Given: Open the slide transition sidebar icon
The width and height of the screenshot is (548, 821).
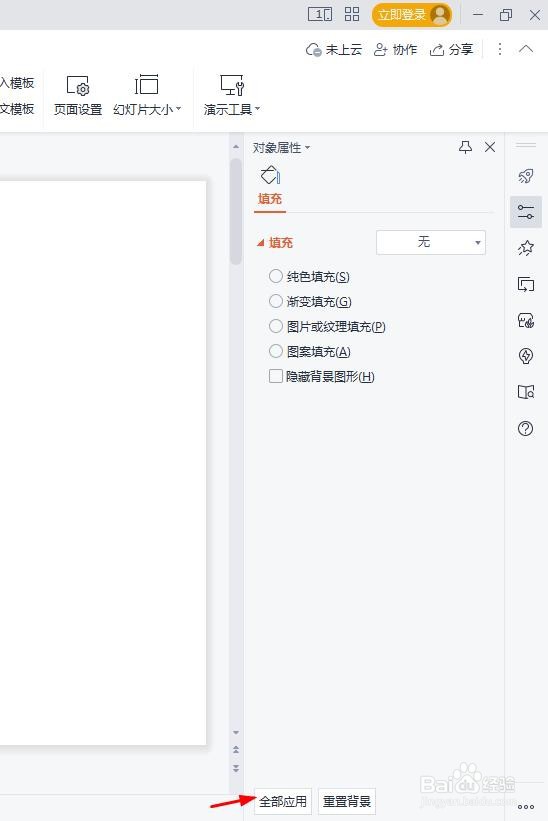Looking at the screenshot, I should [x=525, y=284].
